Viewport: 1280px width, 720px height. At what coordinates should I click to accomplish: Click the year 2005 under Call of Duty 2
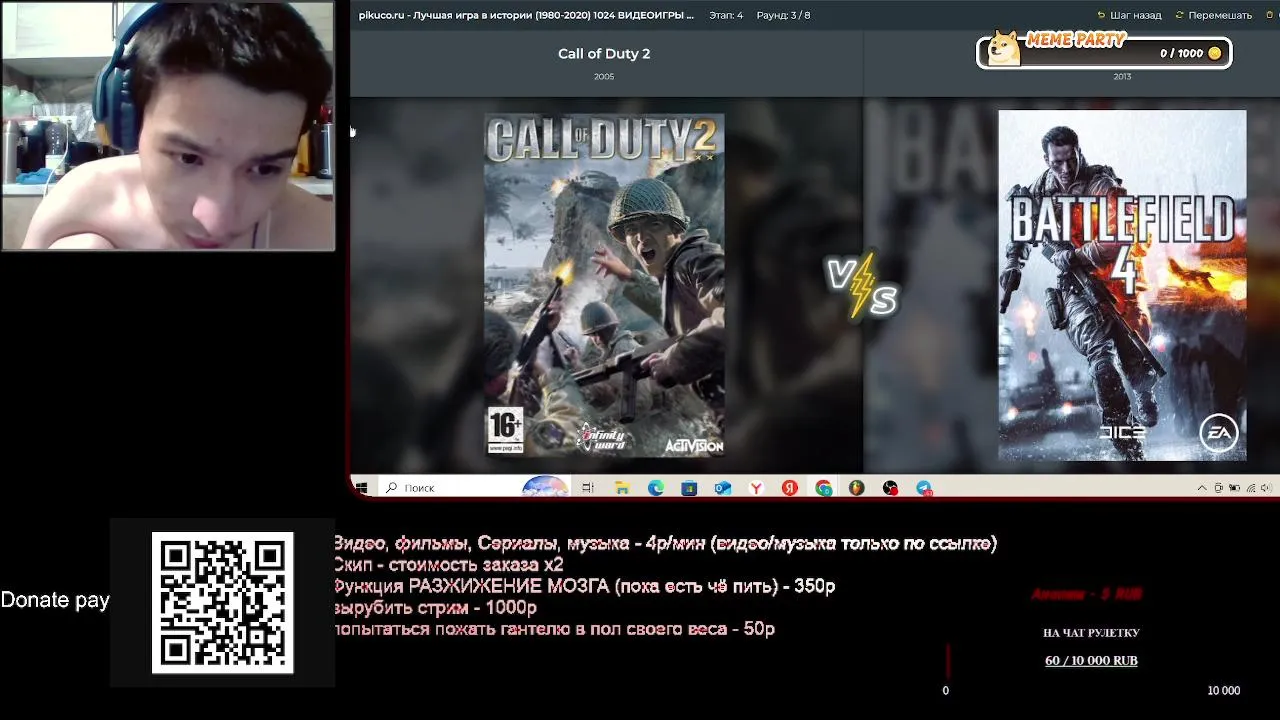(604, 76)
